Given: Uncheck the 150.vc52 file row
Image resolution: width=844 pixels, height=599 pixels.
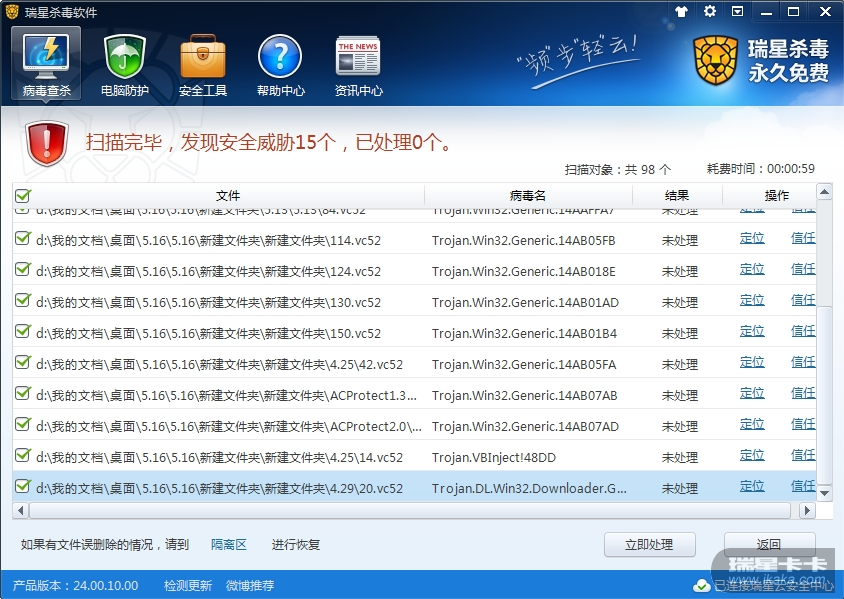Looking at the screenshot, I should point(23,332).
